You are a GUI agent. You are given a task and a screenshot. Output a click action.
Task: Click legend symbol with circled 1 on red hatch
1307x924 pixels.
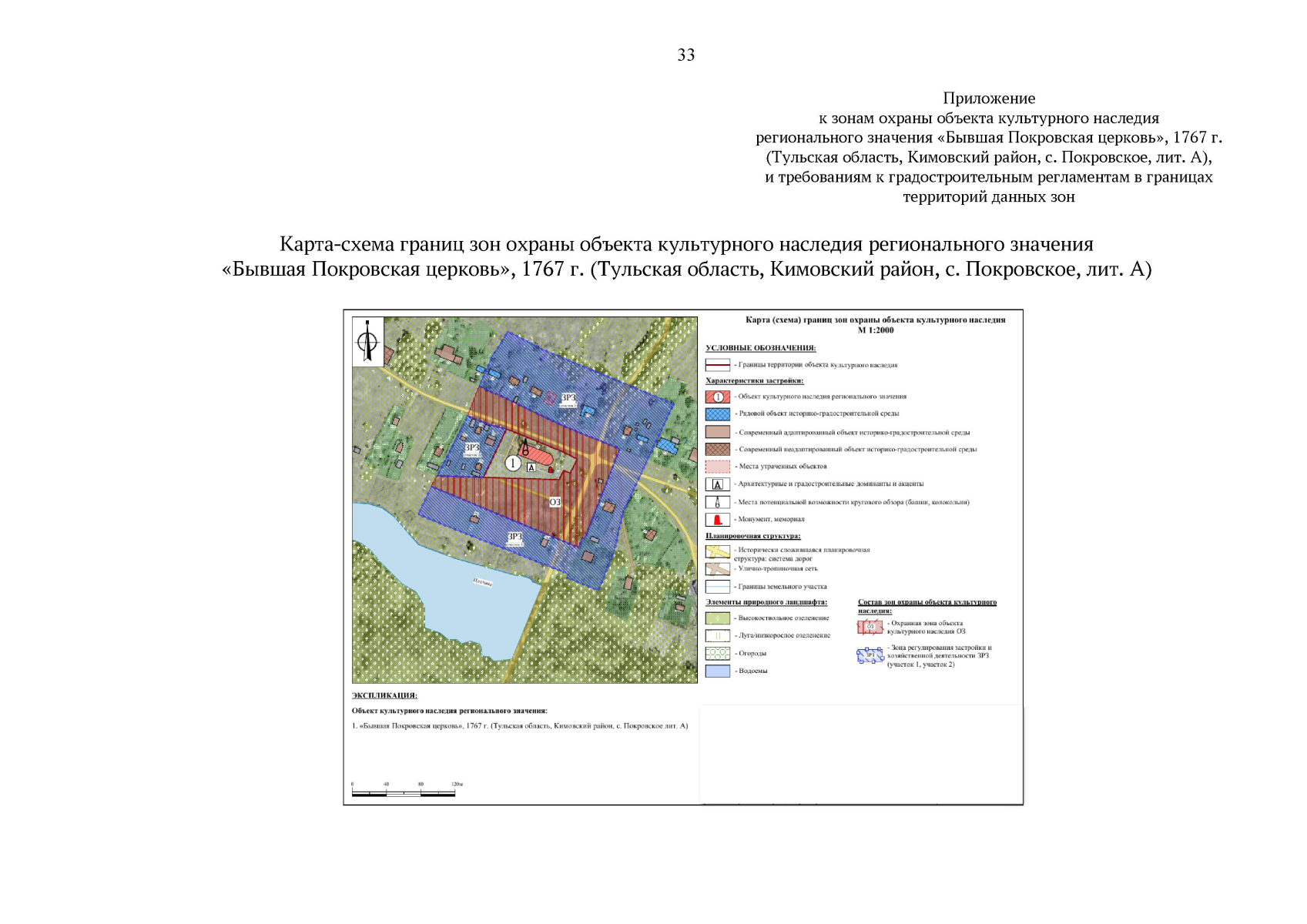[x=718, y=397]
